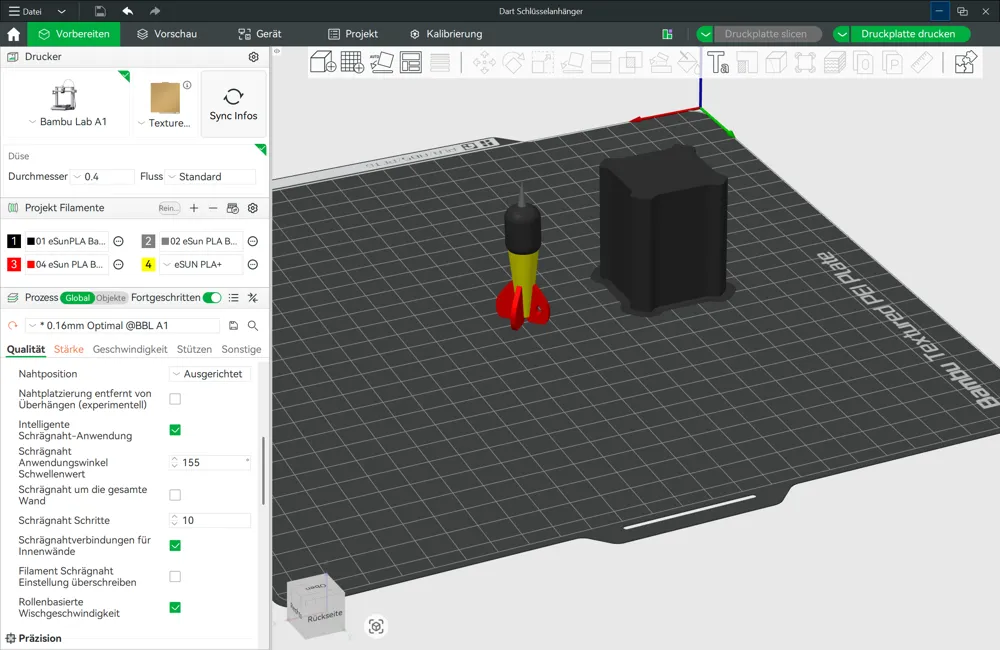Uncheck Rollenbasierte Wischgeschwindigkeit
Image resolution: width=1000 pixels, height=650 pixels.
[175, 607]
